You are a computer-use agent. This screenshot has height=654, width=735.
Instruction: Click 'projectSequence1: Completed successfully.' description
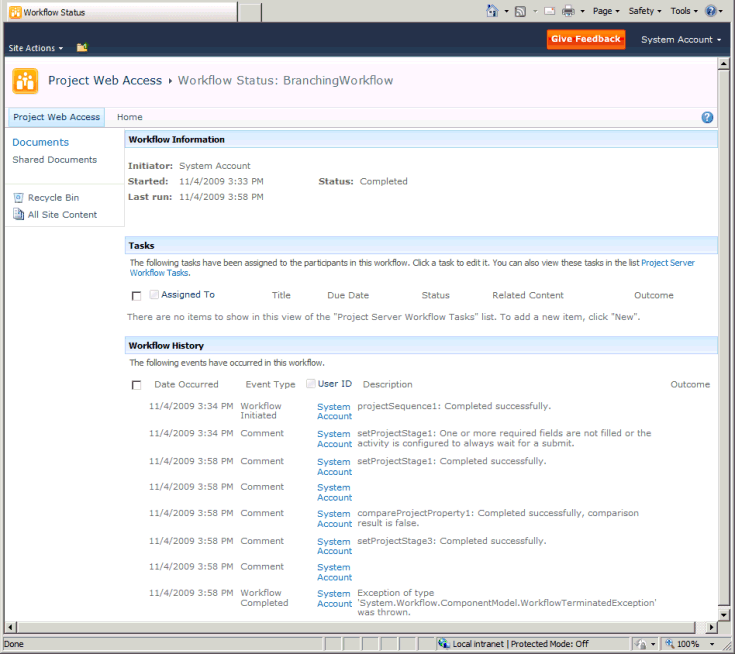[x=454, y=406]
